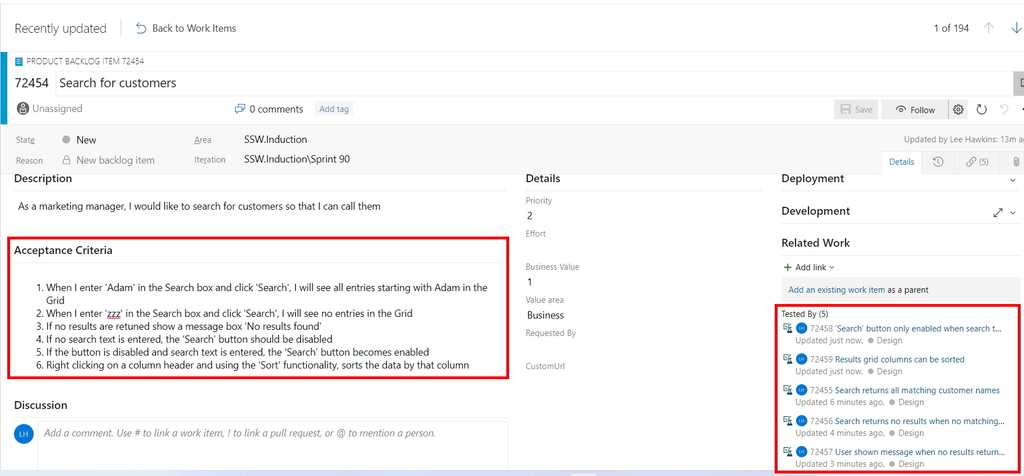Viewport: 1024px width, 476px height.
Task: Click the Follow settings gear icon
Action: 958,110
